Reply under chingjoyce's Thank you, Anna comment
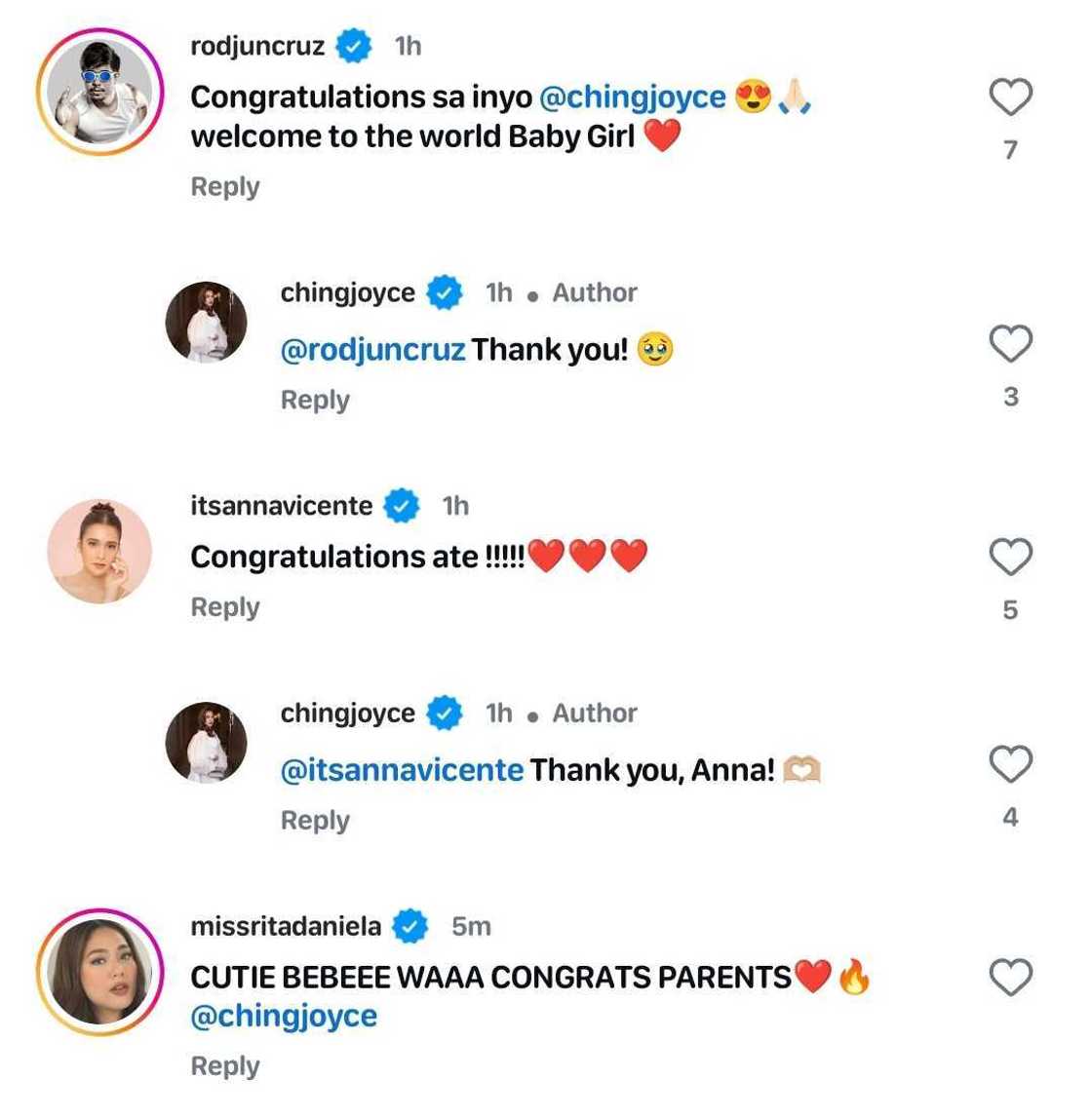Image resolution: width=1092 pixels, height=1119 pixels. coord(315,821)
